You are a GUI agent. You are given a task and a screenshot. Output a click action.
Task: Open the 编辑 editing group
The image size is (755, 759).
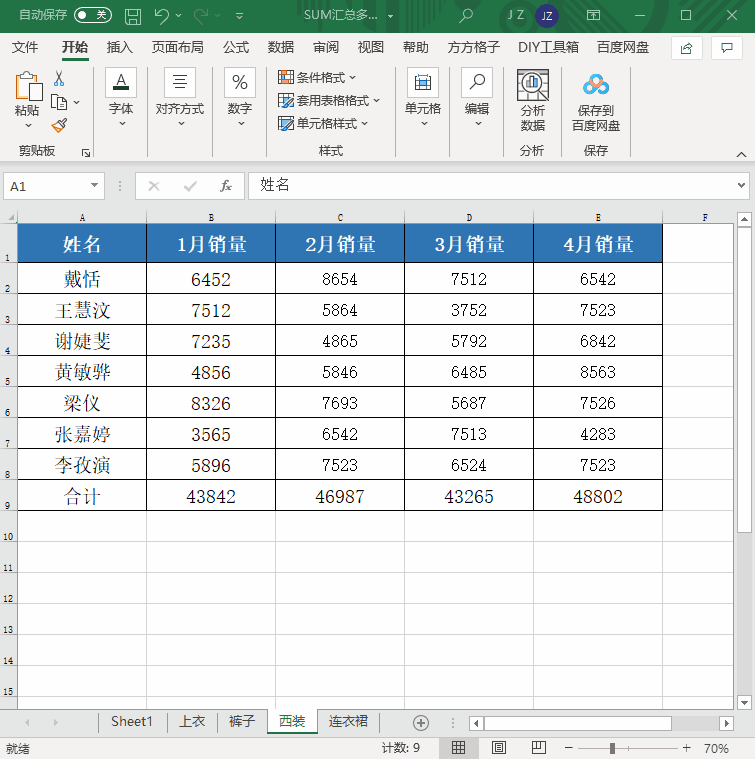click(x=477, y=98)
